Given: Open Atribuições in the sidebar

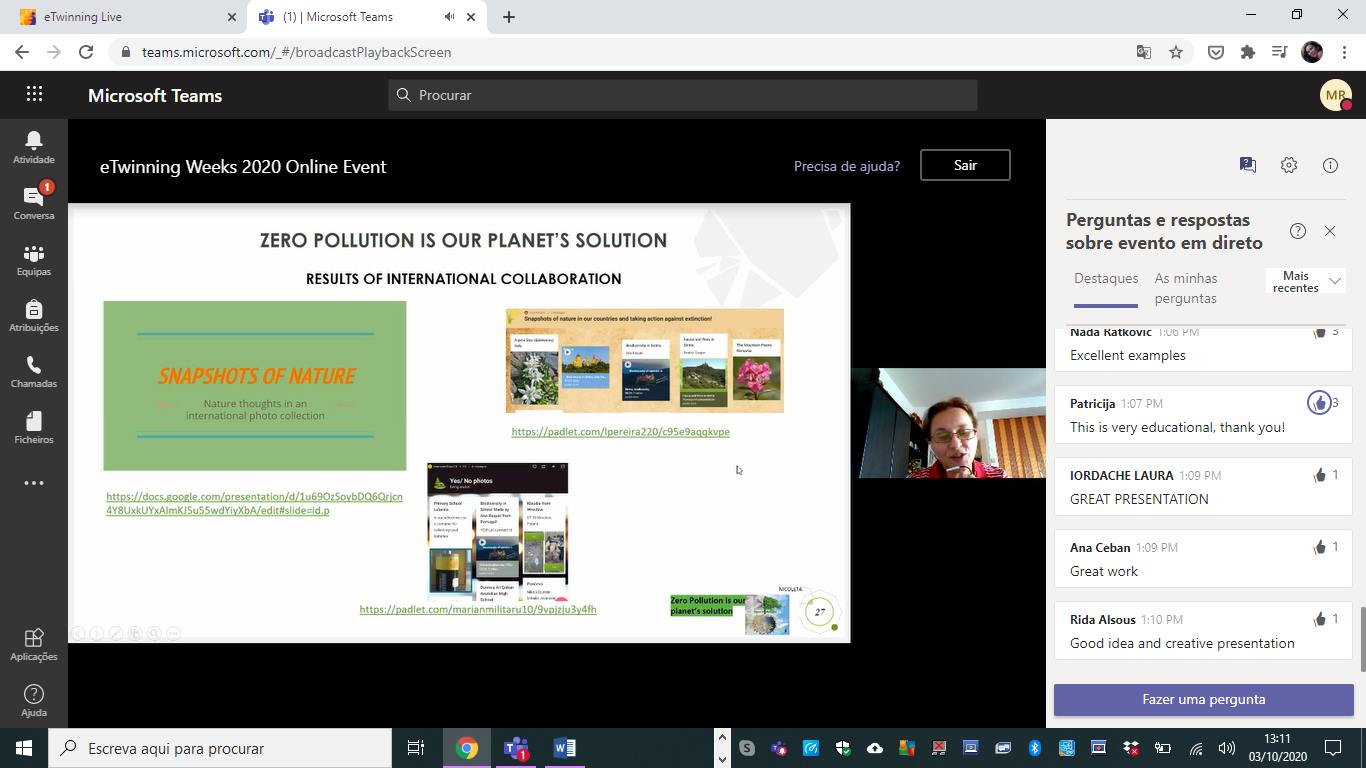Looking at the screenshot, I should (x=34, y=315).
